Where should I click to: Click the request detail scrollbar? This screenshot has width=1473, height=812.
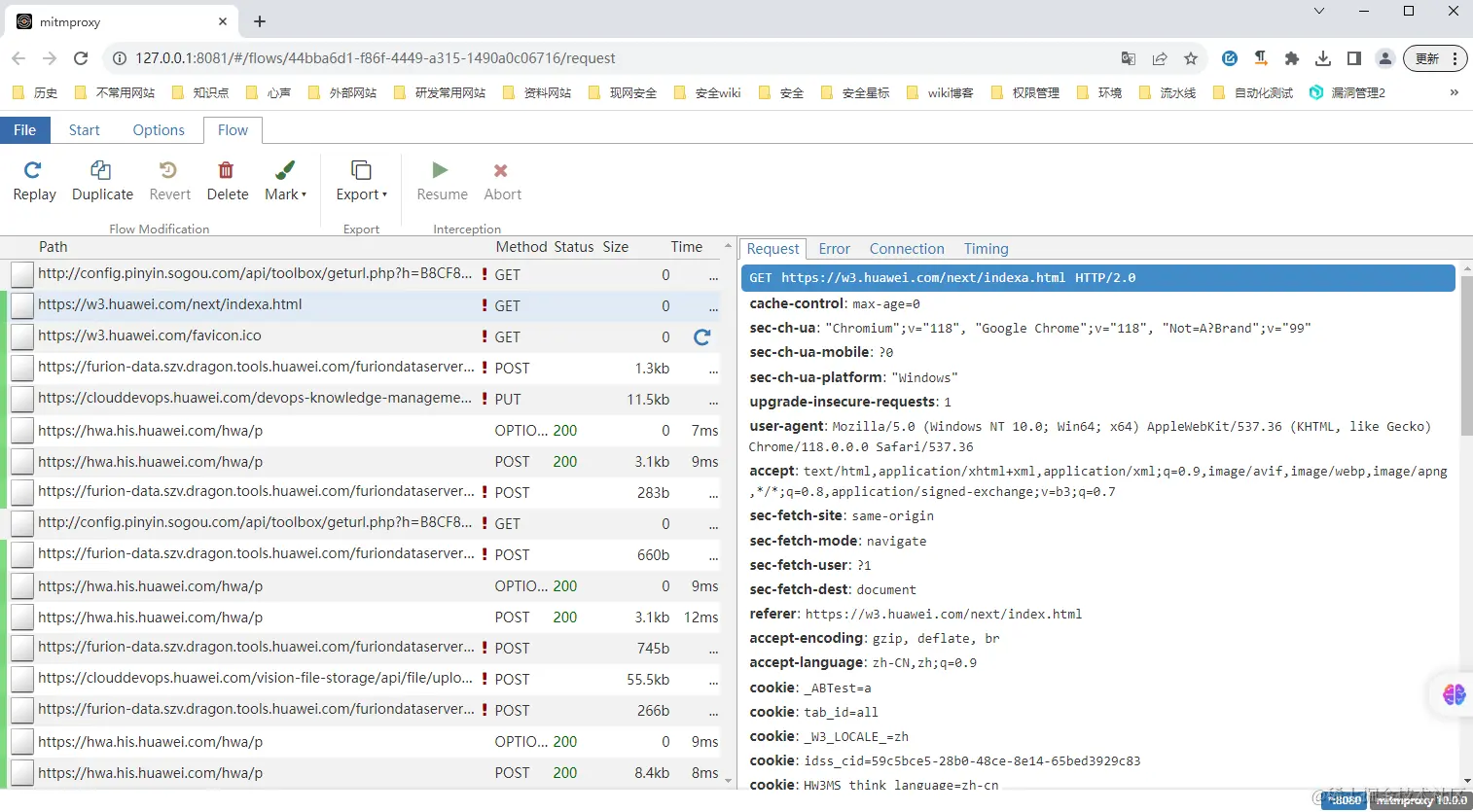click(x=1466, y=355)
